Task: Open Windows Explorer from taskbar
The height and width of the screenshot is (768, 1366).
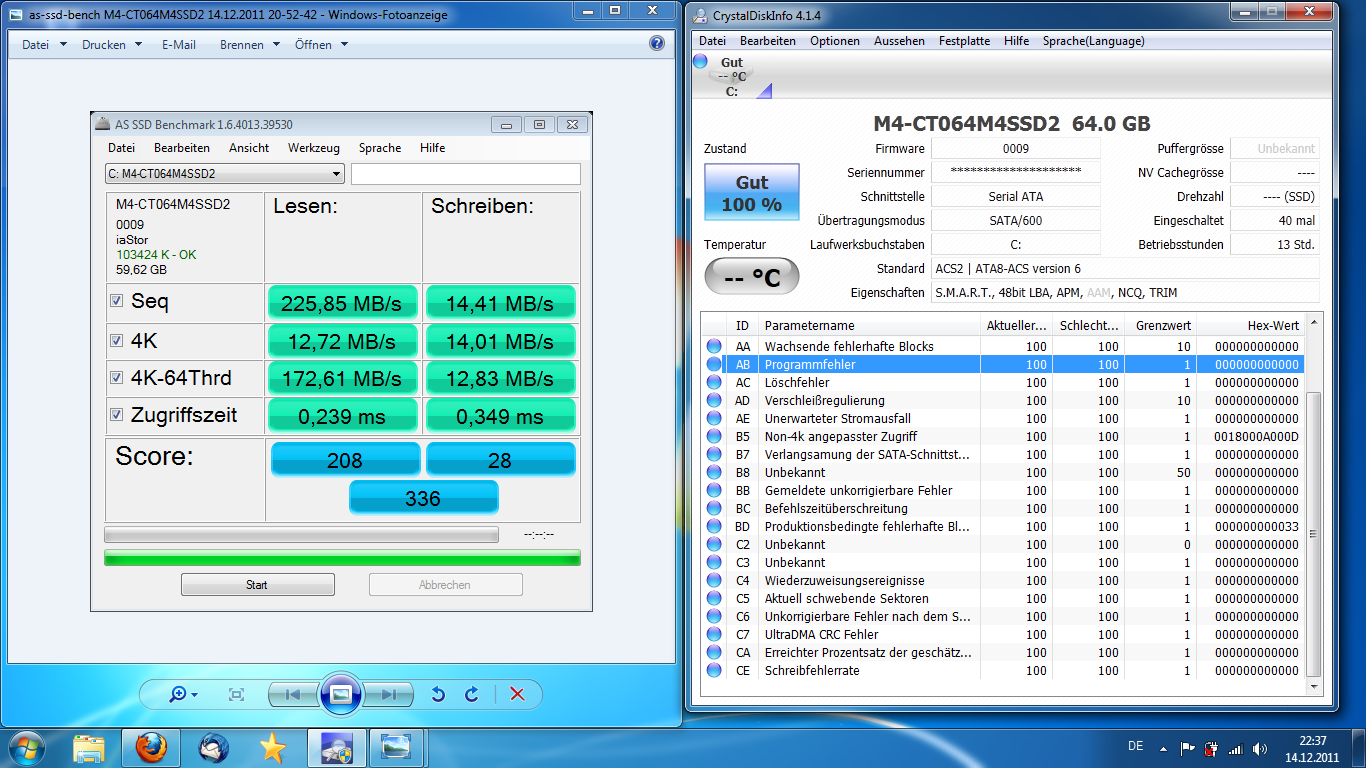Action: coord(89,747)
